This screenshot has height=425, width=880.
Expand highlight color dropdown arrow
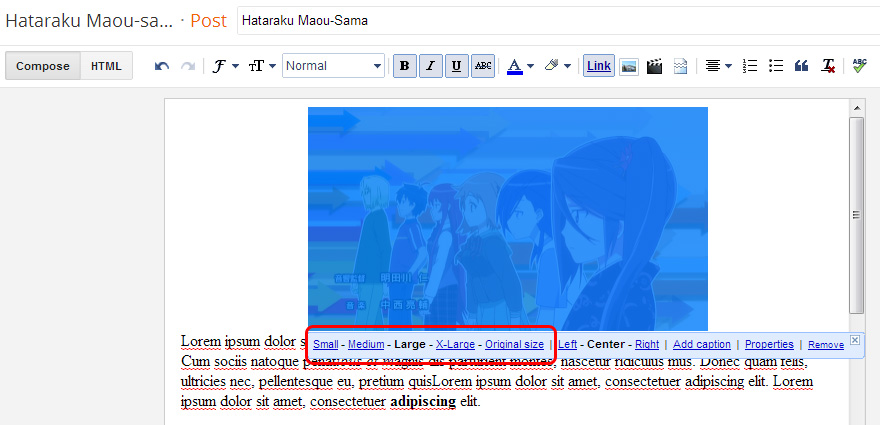[567, 66]
